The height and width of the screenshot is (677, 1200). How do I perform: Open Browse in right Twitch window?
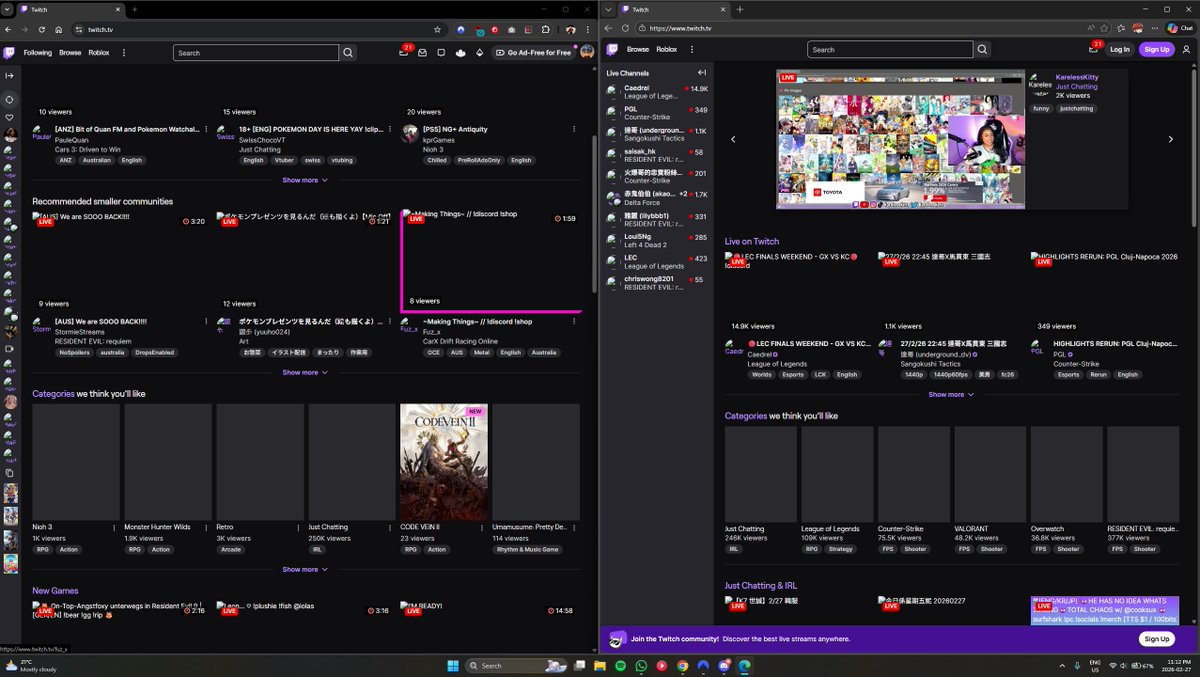pyautogui.click(x=638, y=49)
